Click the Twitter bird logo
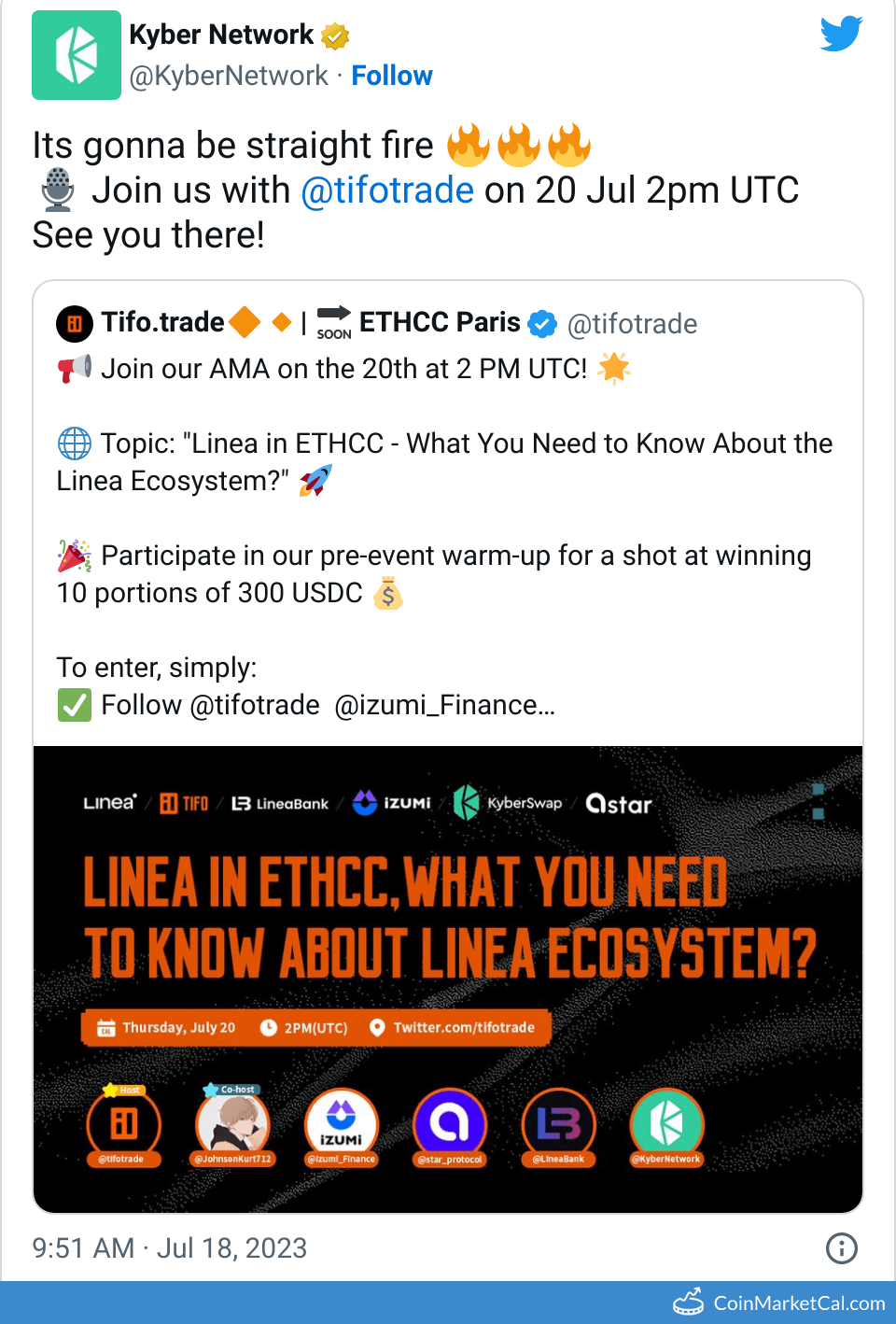 point(841,35)
